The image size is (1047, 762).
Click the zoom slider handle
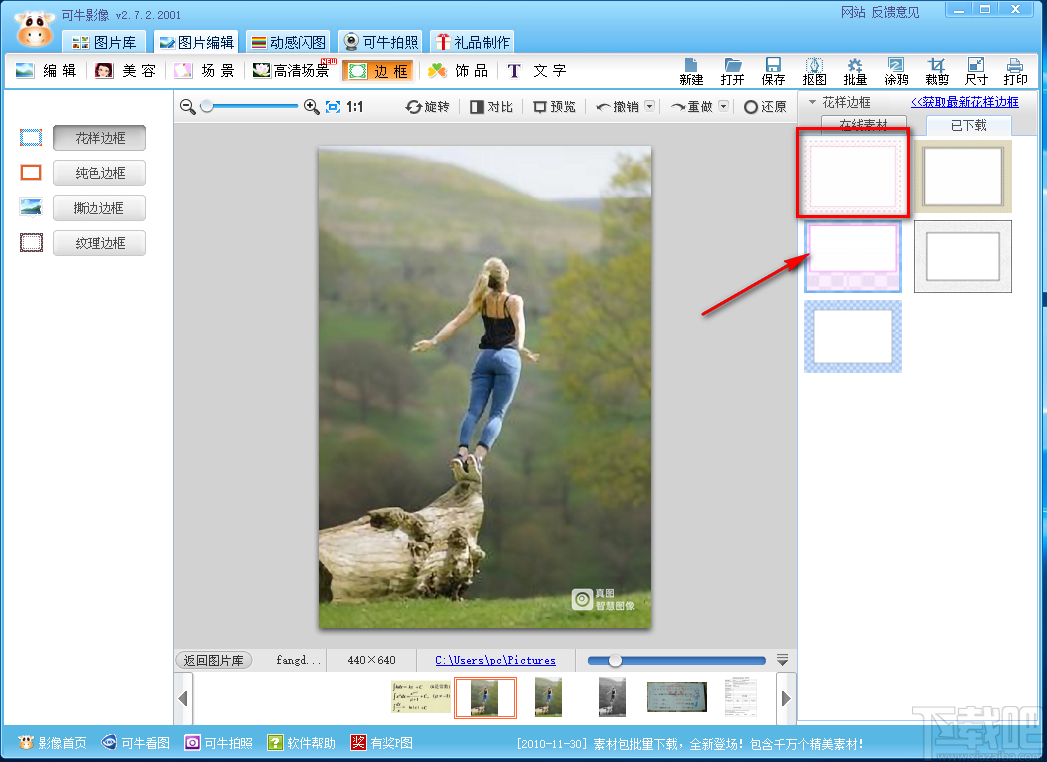208,106
